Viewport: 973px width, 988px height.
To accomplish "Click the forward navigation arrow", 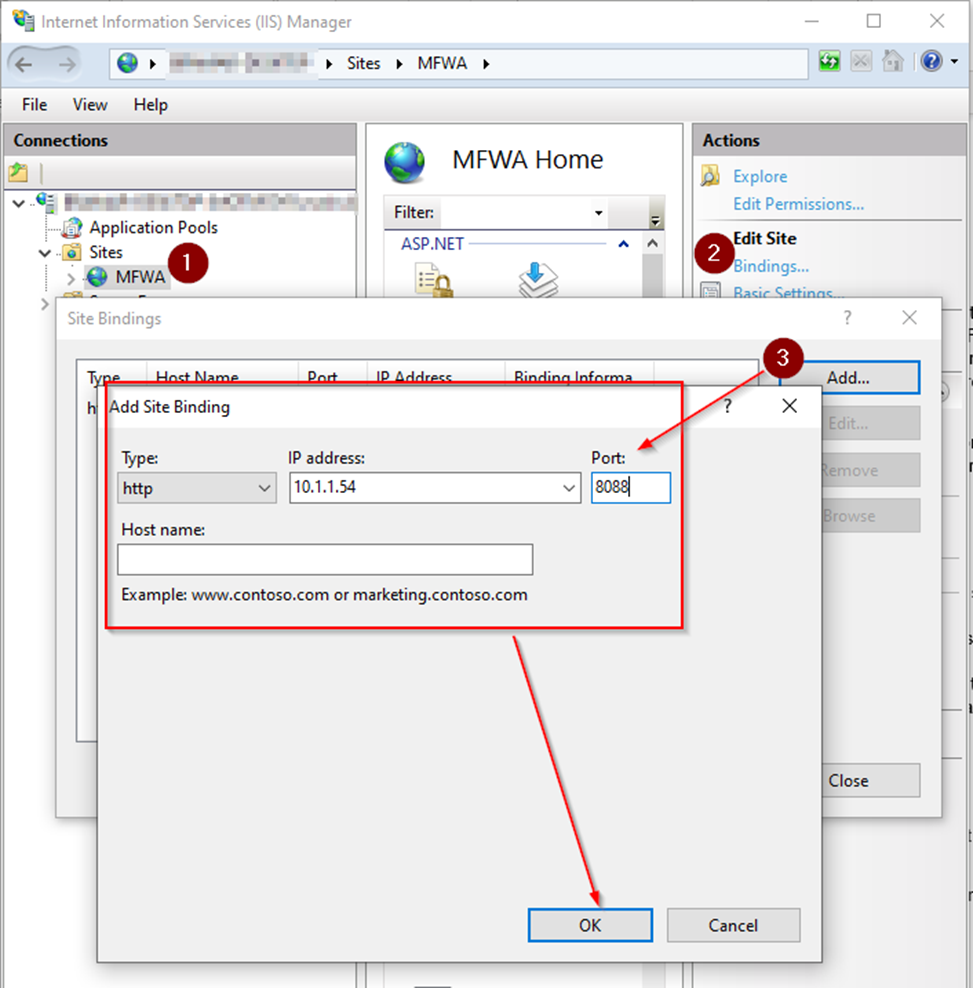I will (x=66, y=64).
